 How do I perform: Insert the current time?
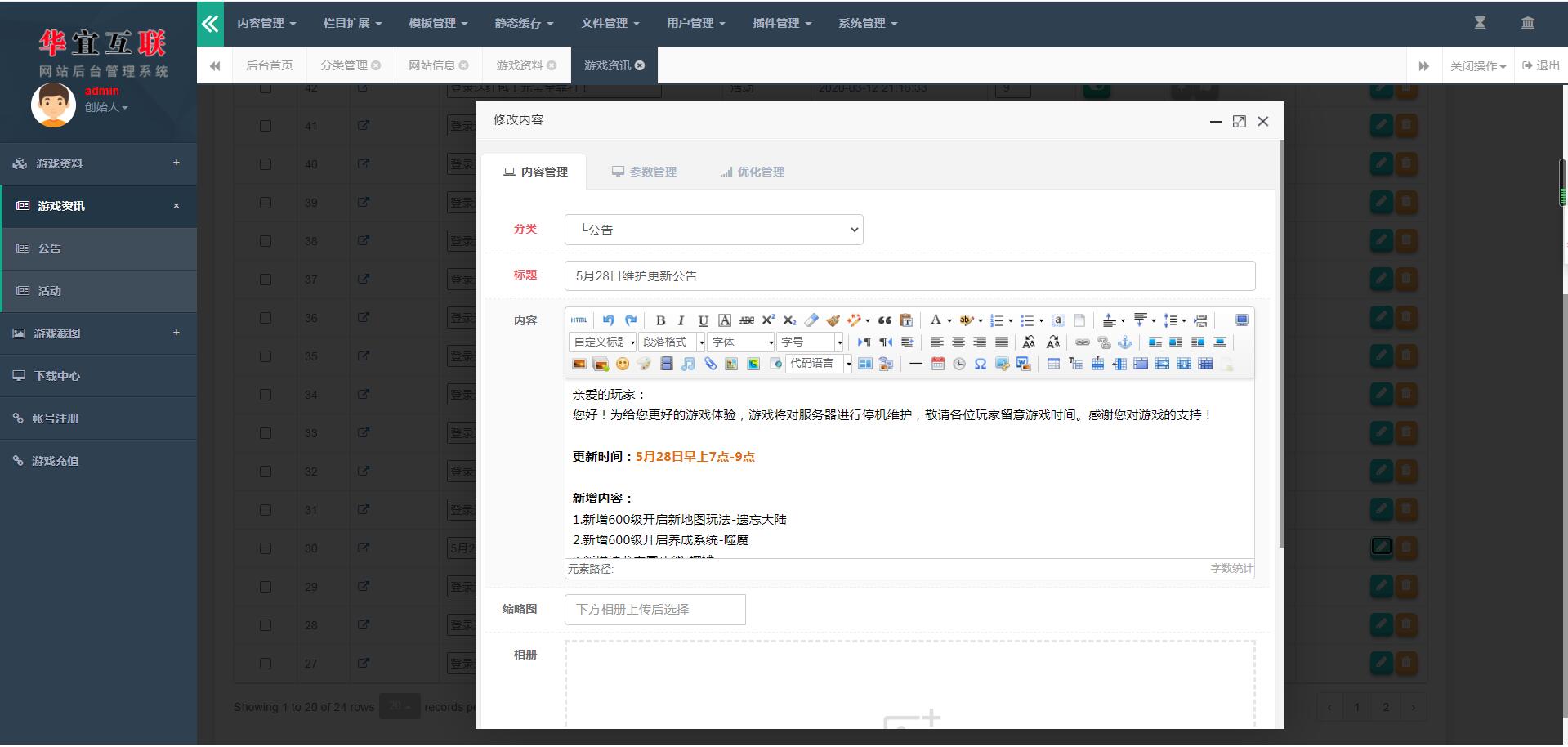tap(959, 364)
